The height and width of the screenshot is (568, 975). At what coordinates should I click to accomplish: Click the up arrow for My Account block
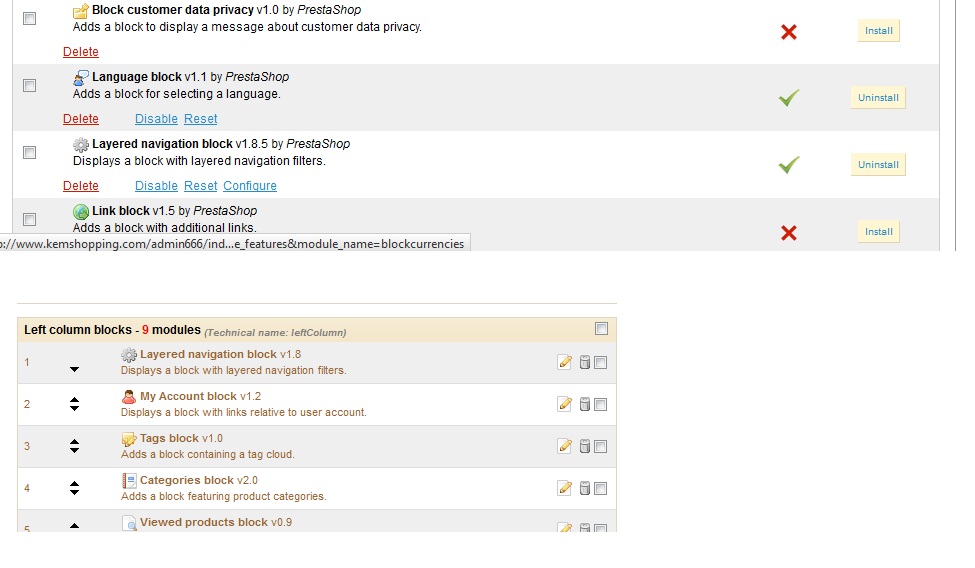coord(74,400)
